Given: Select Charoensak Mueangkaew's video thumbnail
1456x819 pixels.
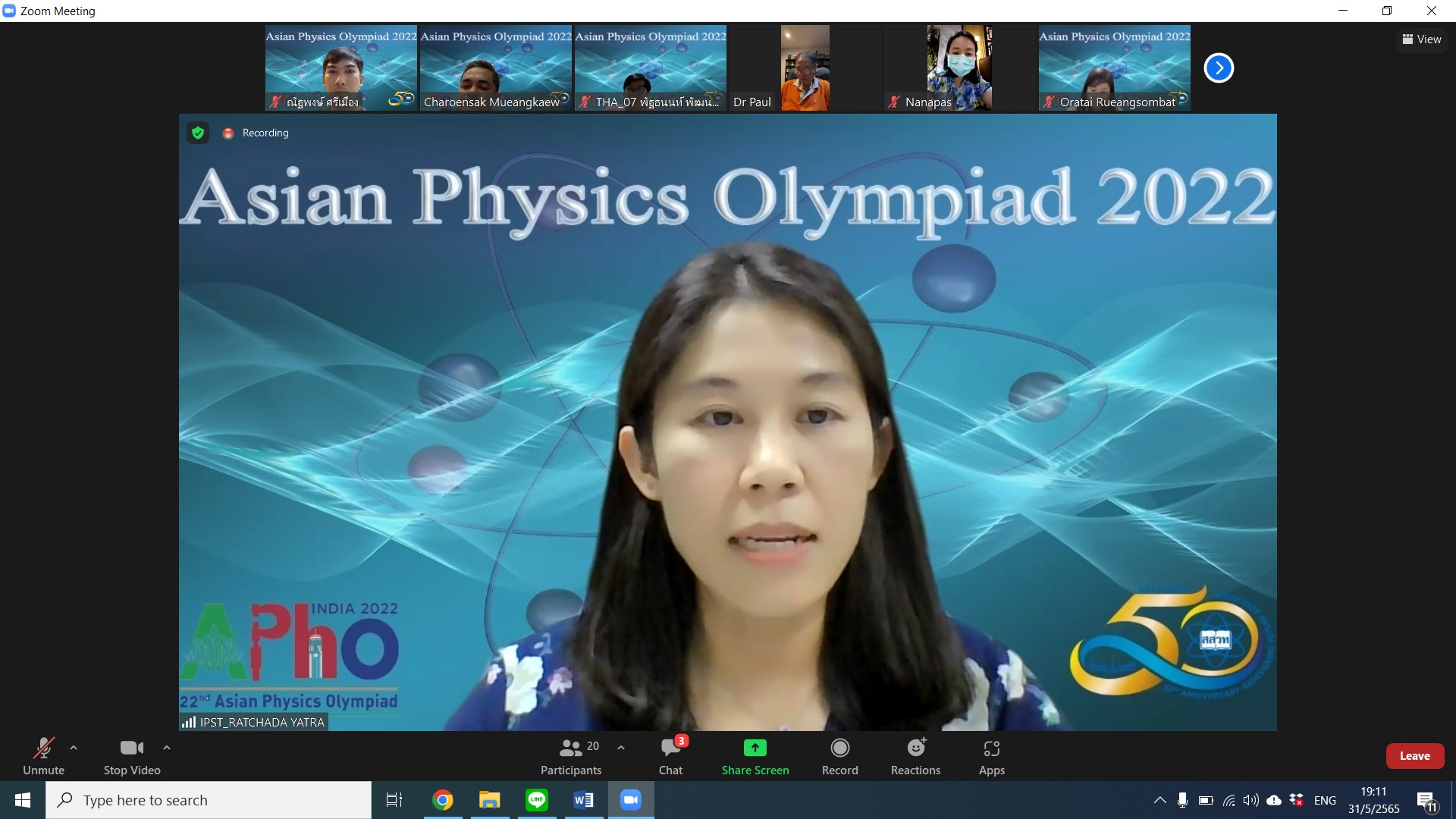Looking at the screenshot, I should 496,68.
